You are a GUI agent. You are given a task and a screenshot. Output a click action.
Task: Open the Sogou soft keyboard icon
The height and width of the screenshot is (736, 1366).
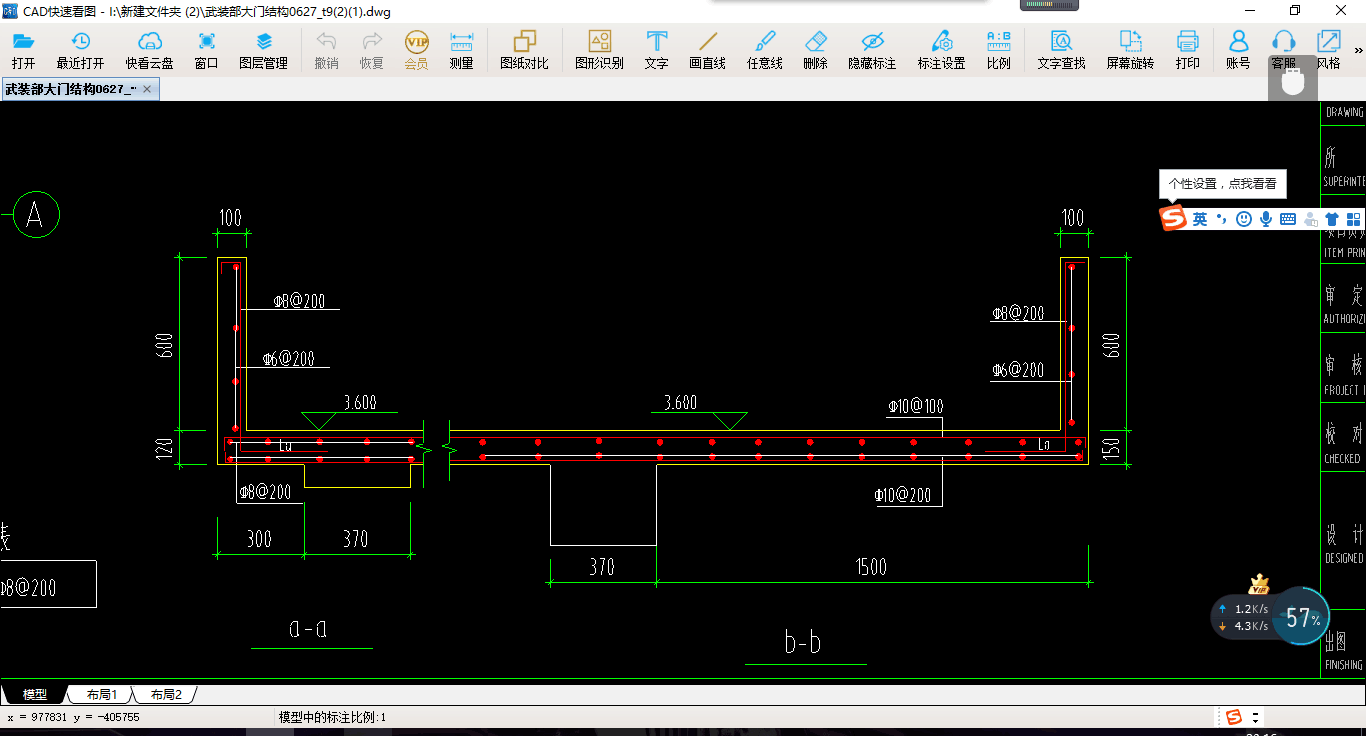1288,219
